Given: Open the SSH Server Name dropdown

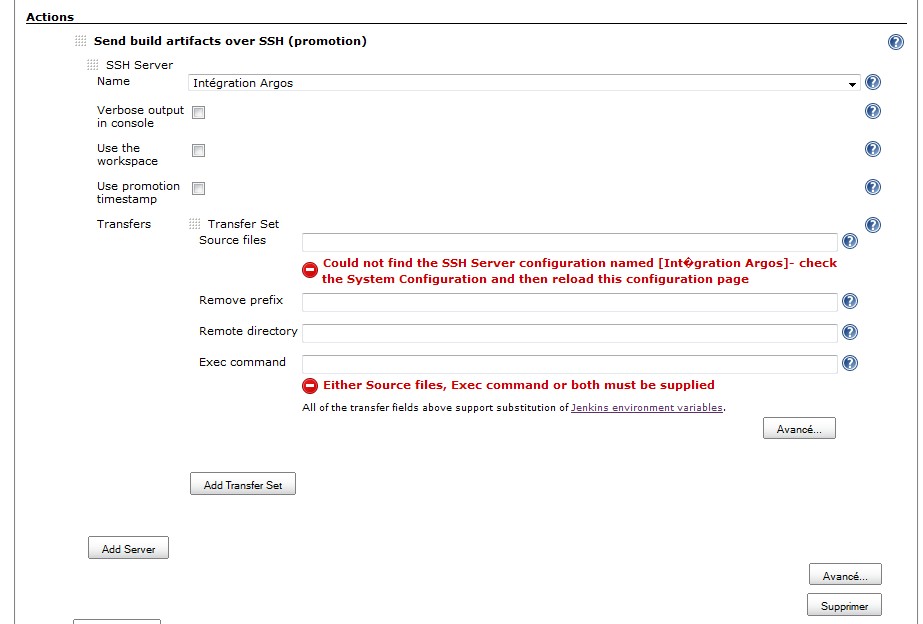Looking at the screenshot, I should [524, 83].
